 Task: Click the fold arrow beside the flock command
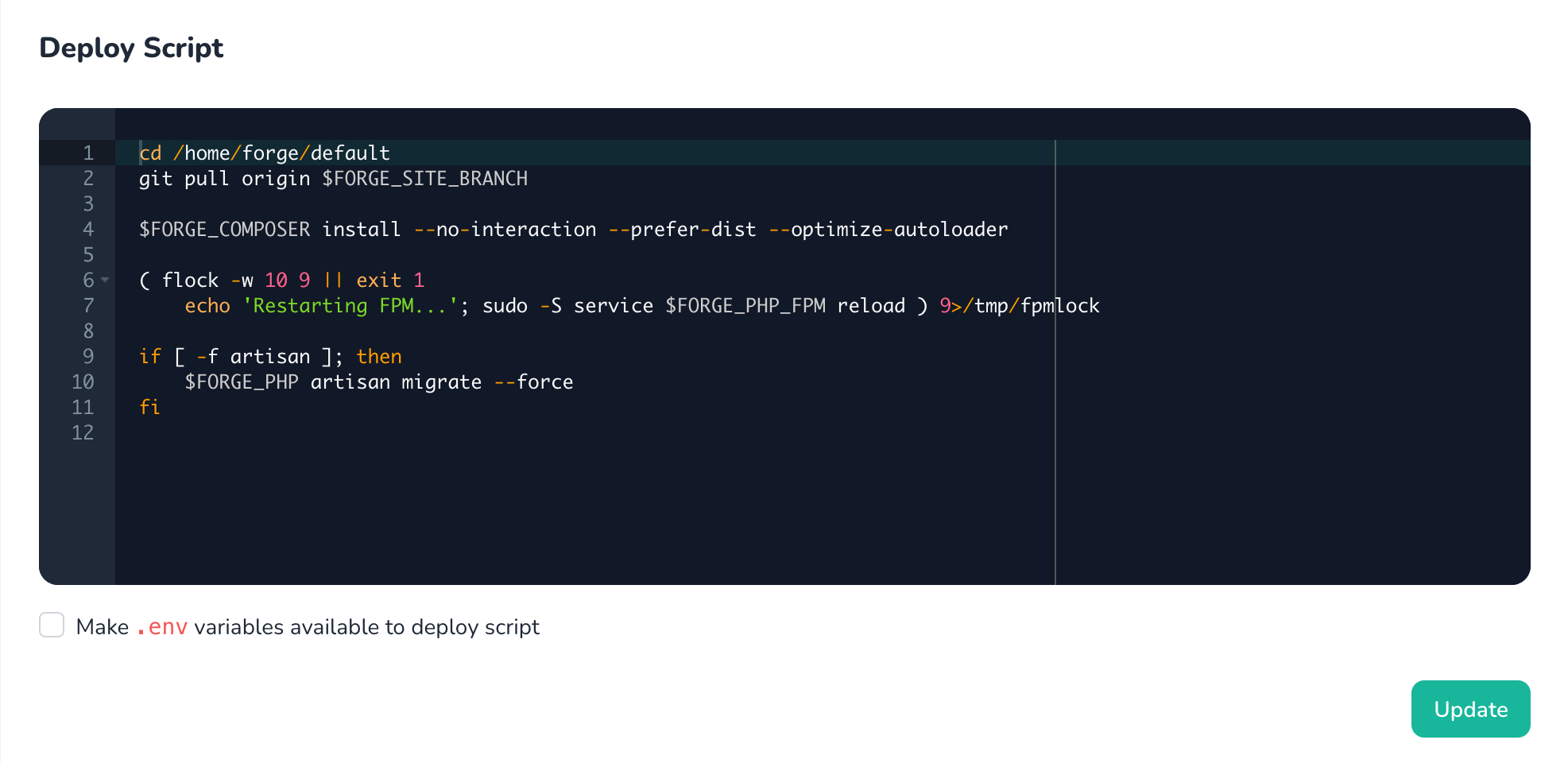click(x=104, y=280)
